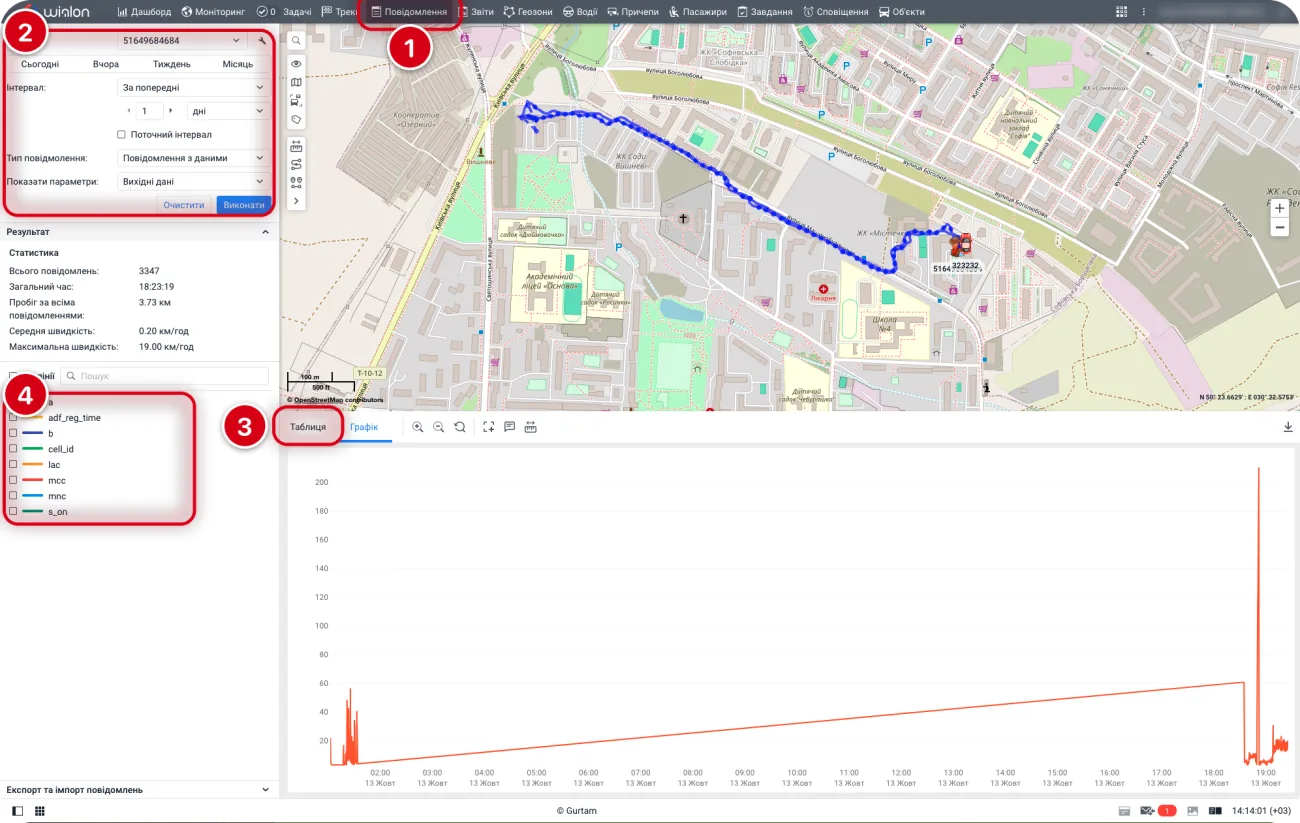Toggle the 'Поточний інтервал' checkbox

click(121, 134)
